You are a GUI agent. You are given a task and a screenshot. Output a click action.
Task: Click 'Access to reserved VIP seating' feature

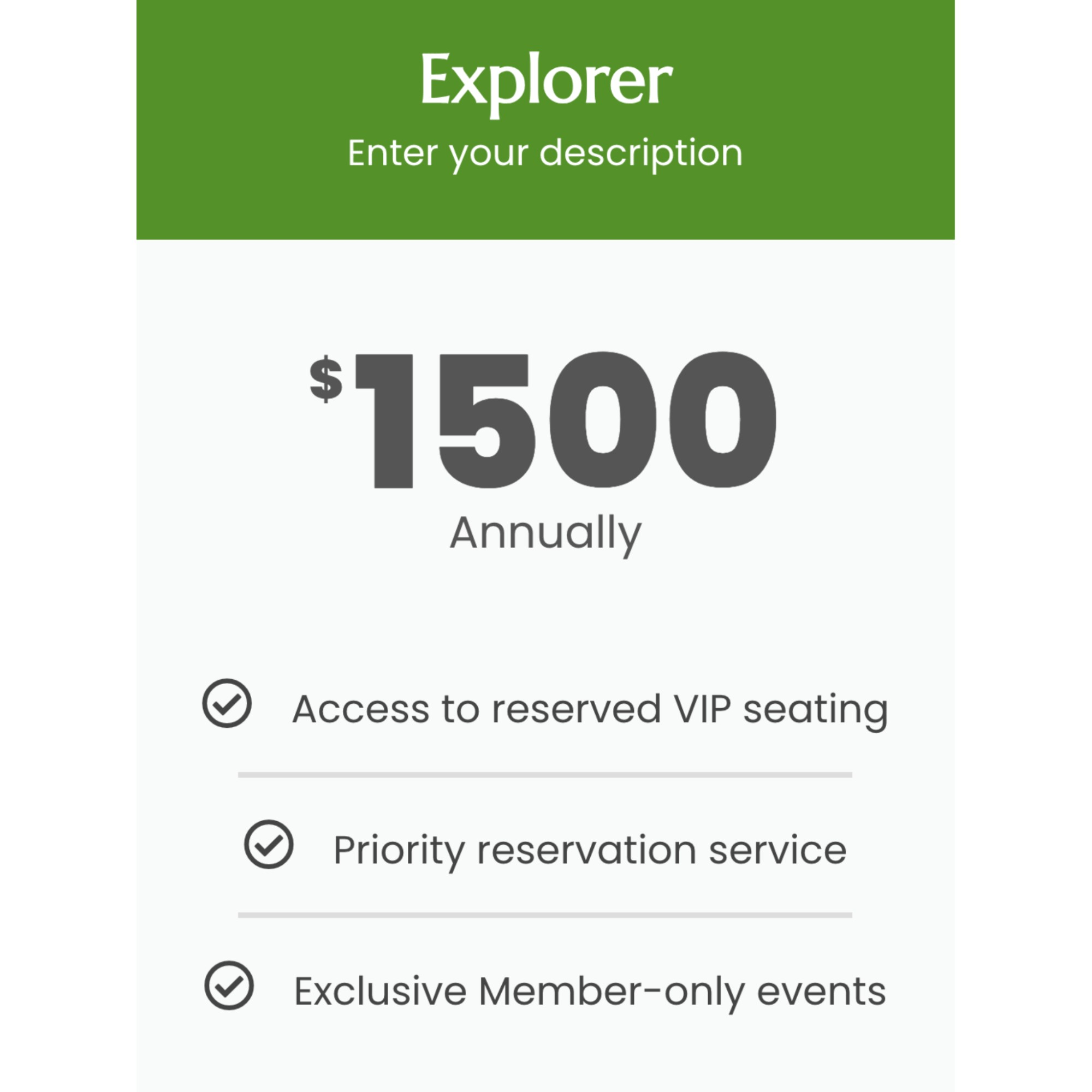[590, 709]
